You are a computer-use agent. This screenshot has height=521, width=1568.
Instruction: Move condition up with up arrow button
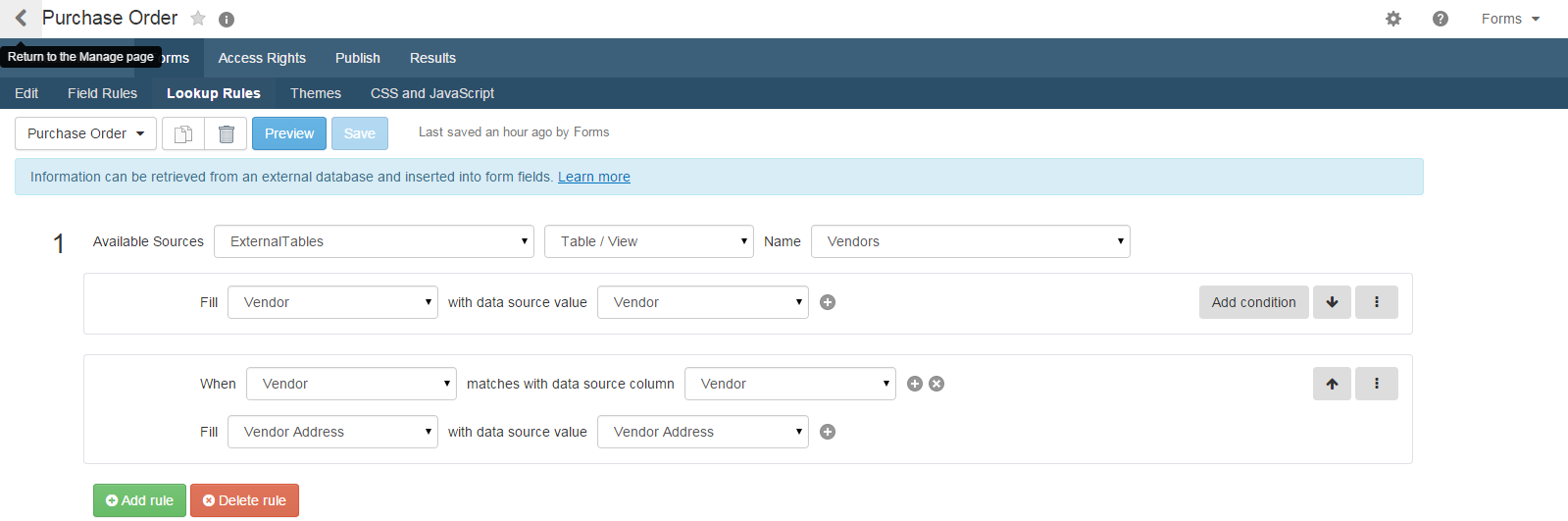click(1332, 384)
